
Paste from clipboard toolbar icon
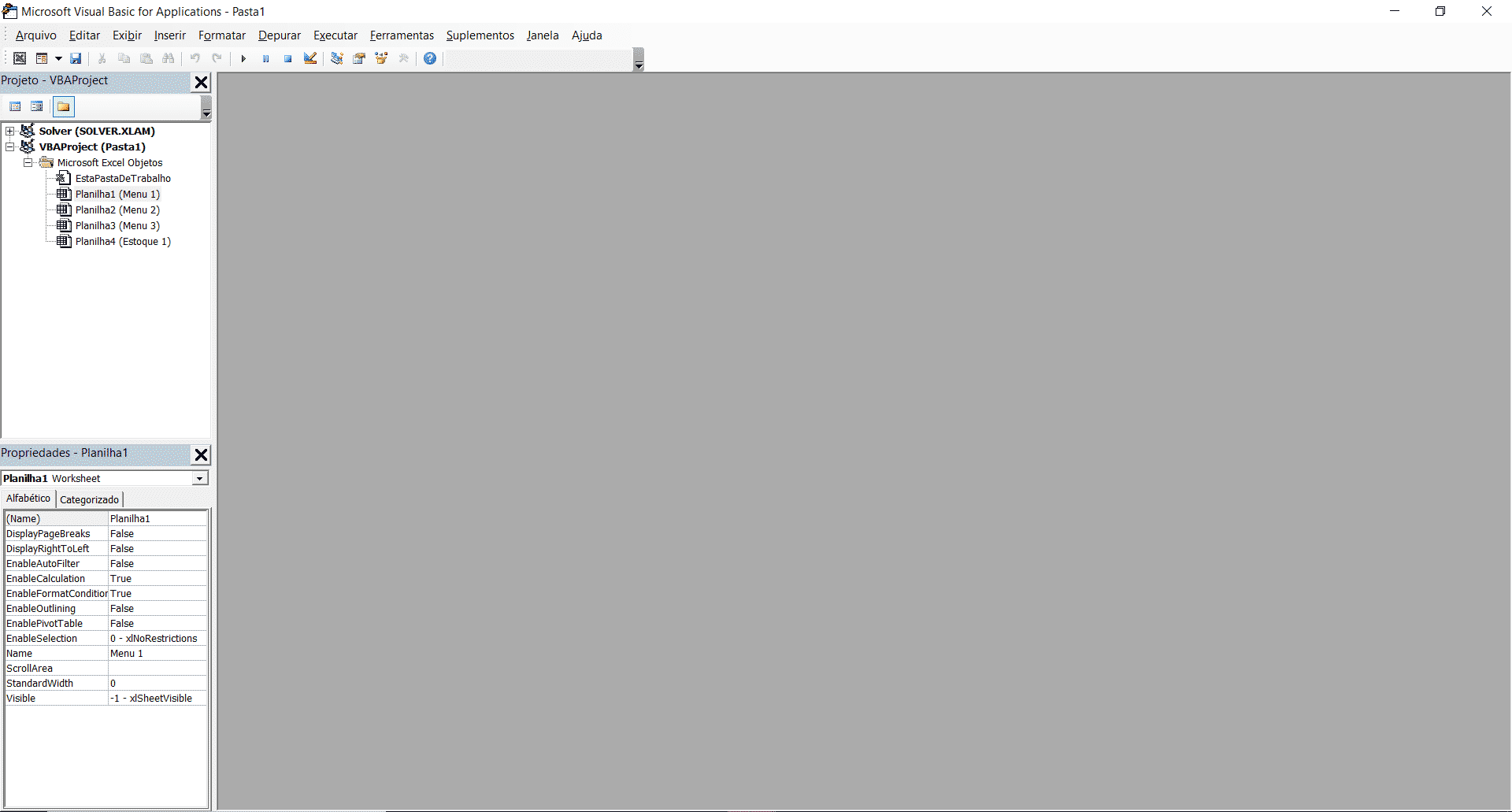click(x=146, y=58)
